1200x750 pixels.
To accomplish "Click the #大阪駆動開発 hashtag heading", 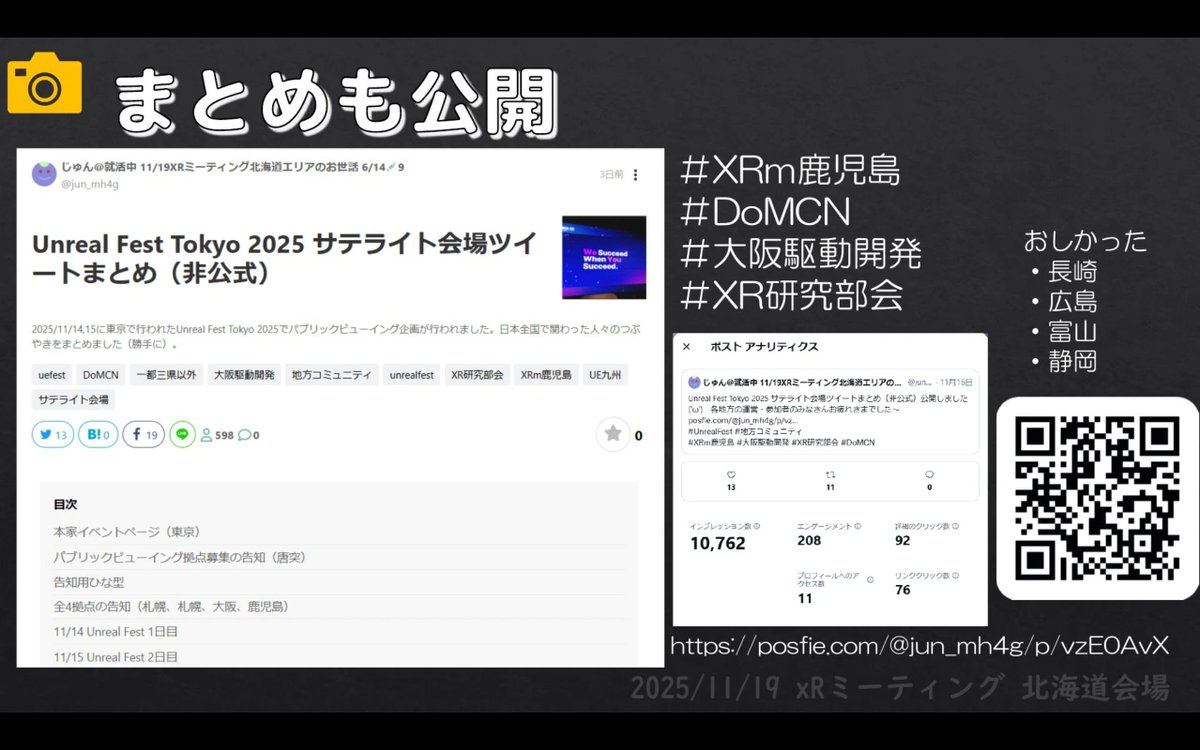I will [x=800, y=254].
